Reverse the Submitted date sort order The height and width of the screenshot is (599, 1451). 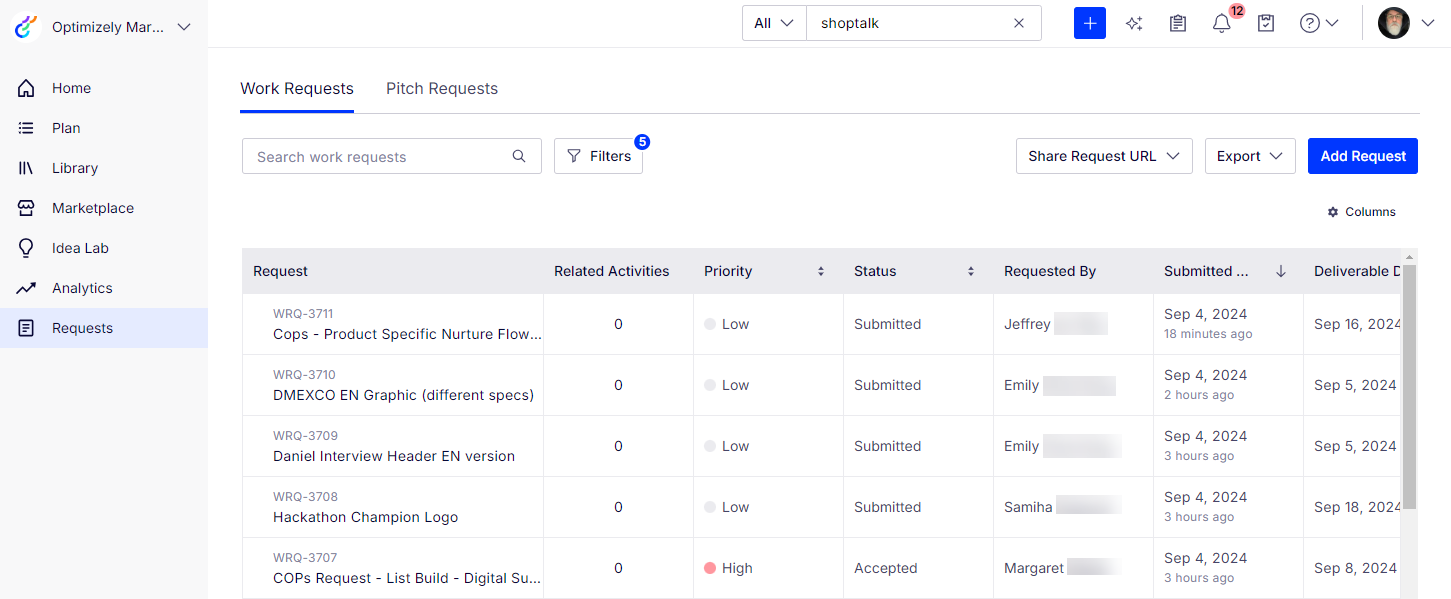[1280, 270]
